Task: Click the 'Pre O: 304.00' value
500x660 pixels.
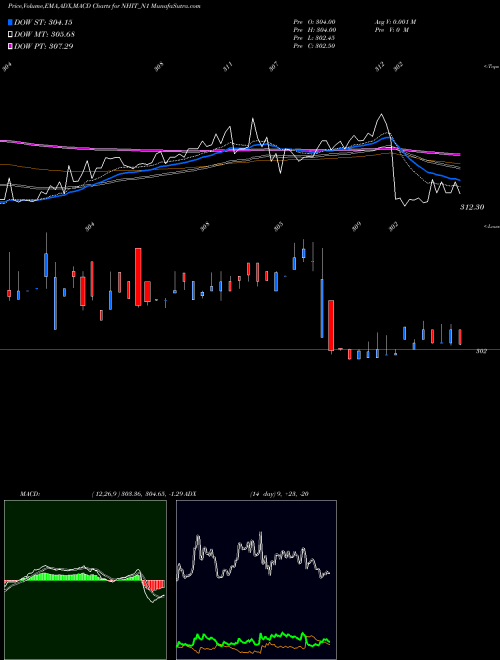Action: point(314,22)
